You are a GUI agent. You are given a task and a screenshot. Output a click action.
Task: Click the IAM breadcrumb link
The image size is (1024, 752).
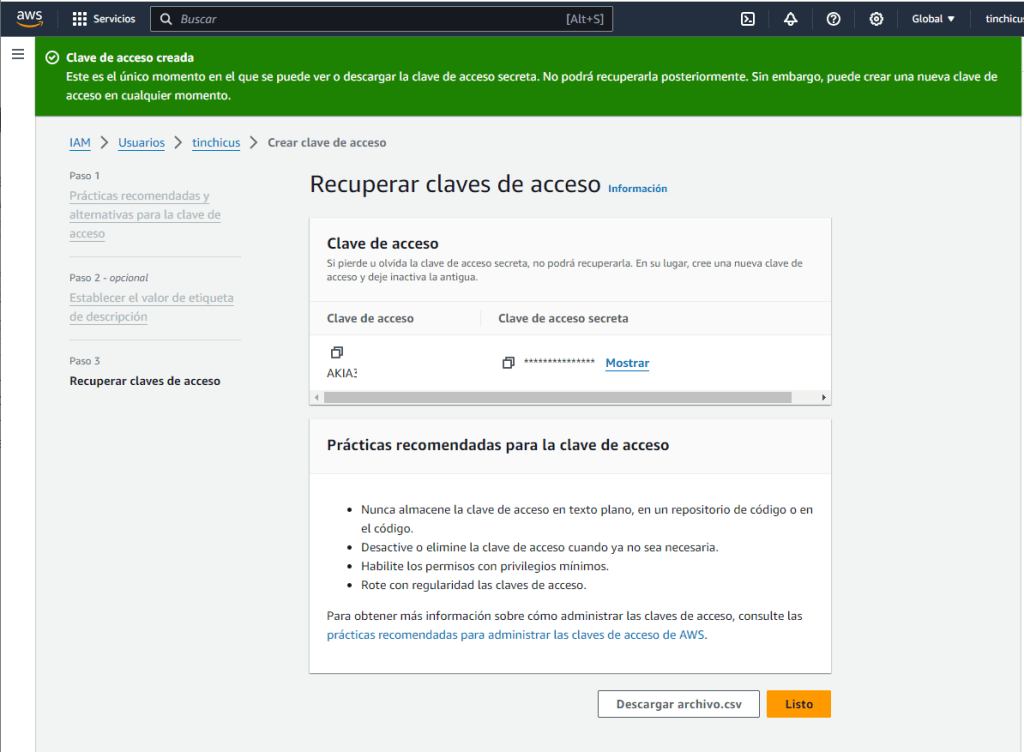coord(80,143)
